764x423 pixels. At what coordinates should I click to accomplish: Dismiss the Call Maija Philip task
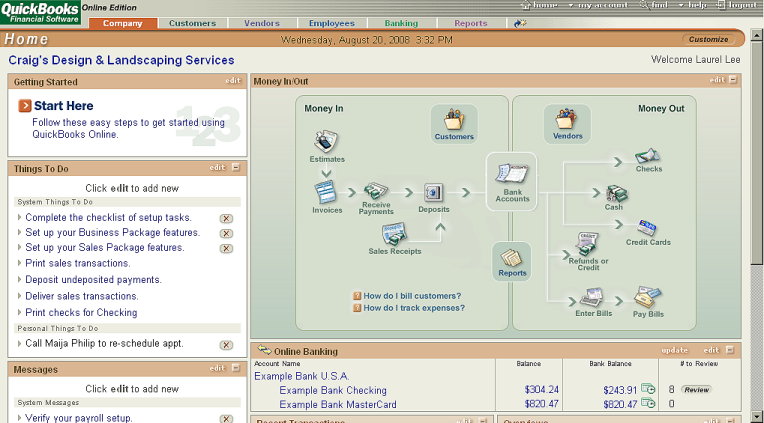[226, 345]
